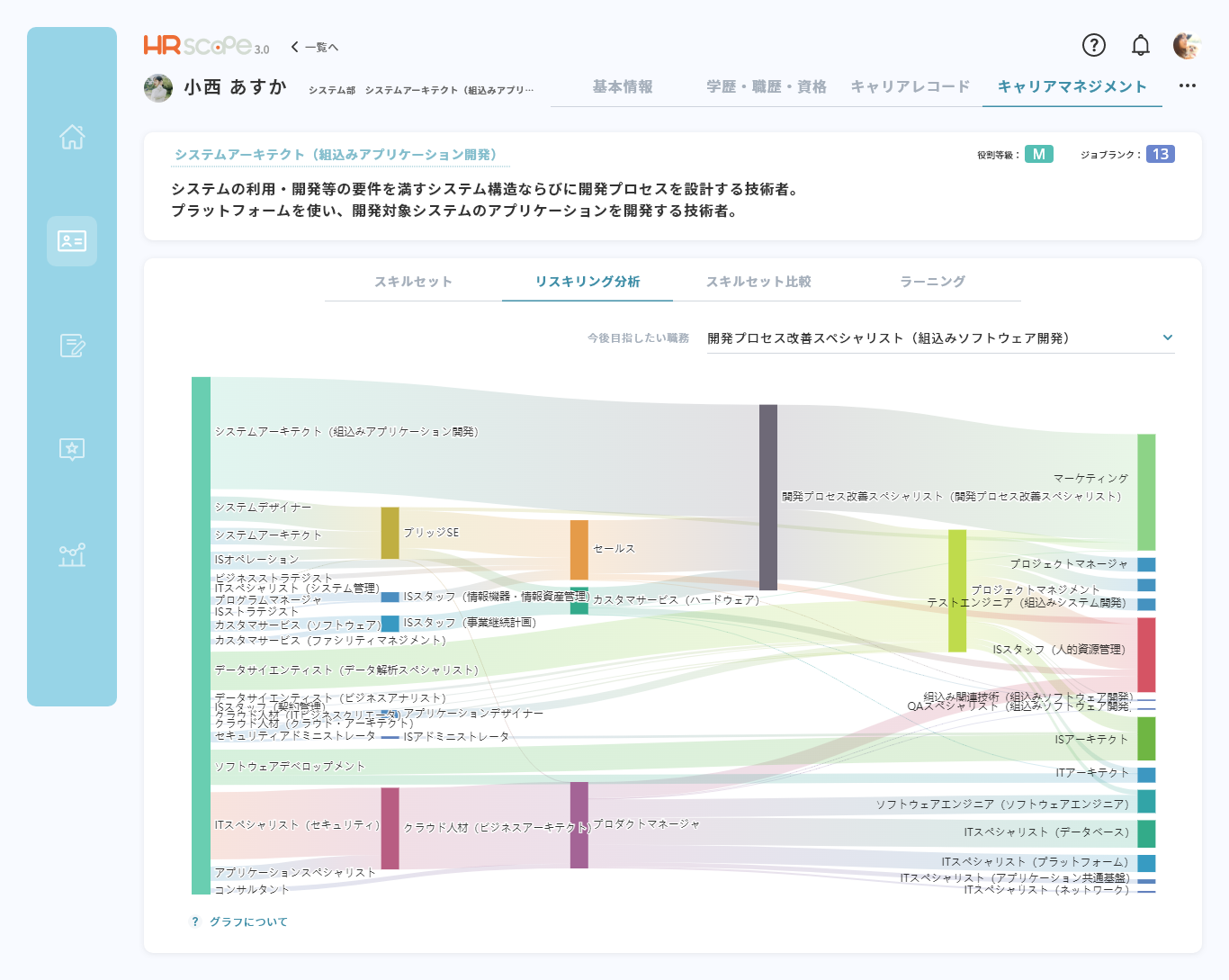
Task: Open the analytics chart icon in sidebar
Action: tap(72, 554)
